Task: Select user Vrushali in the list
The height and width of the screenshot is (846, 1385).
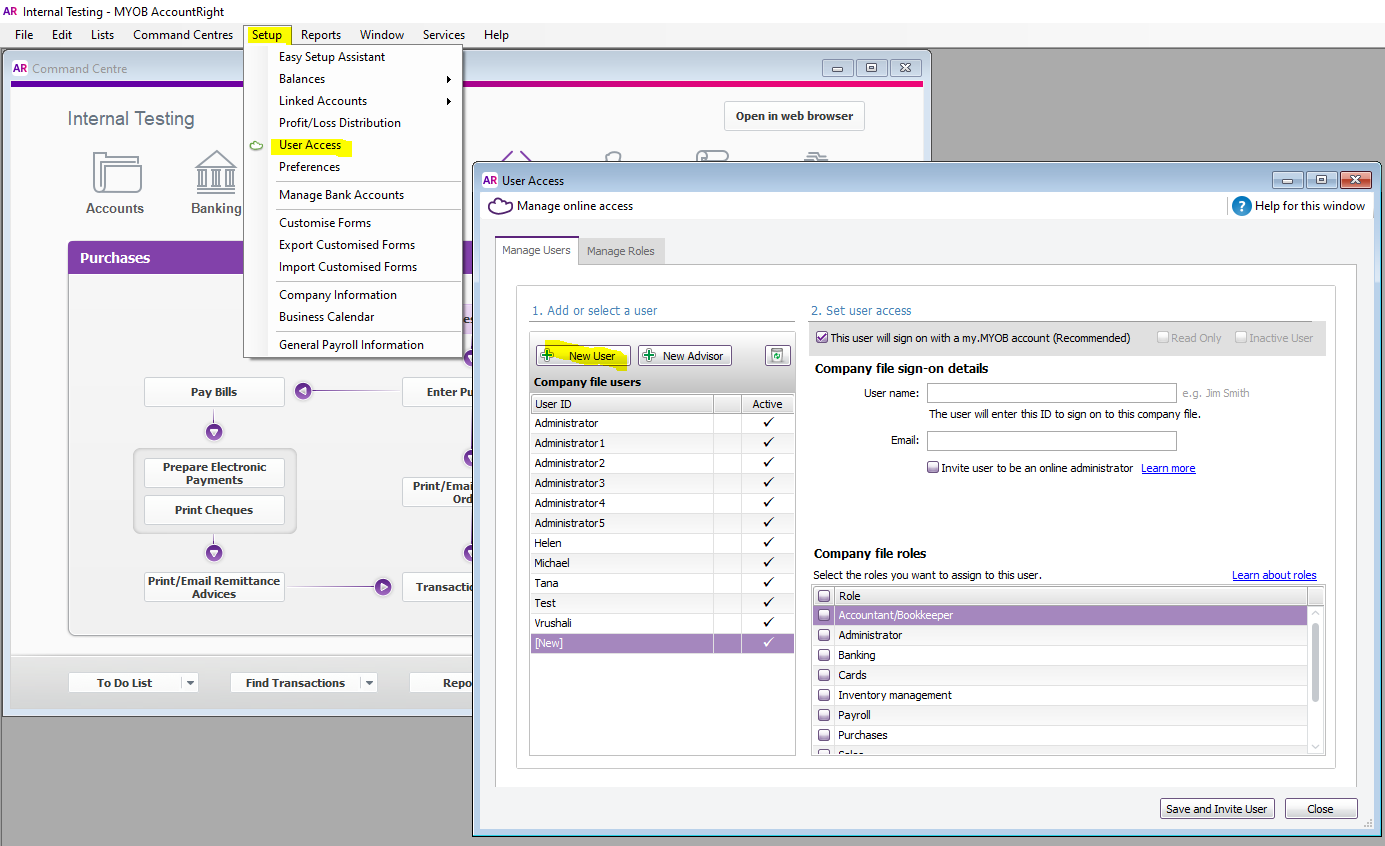Action: coord(662,623)
